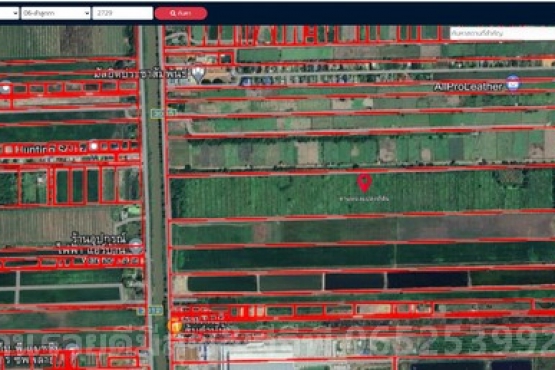Click the AllProLeather shop marker icon
Image resolution: width=555 pixels, height=370 pixels.
tap(513, 83)
